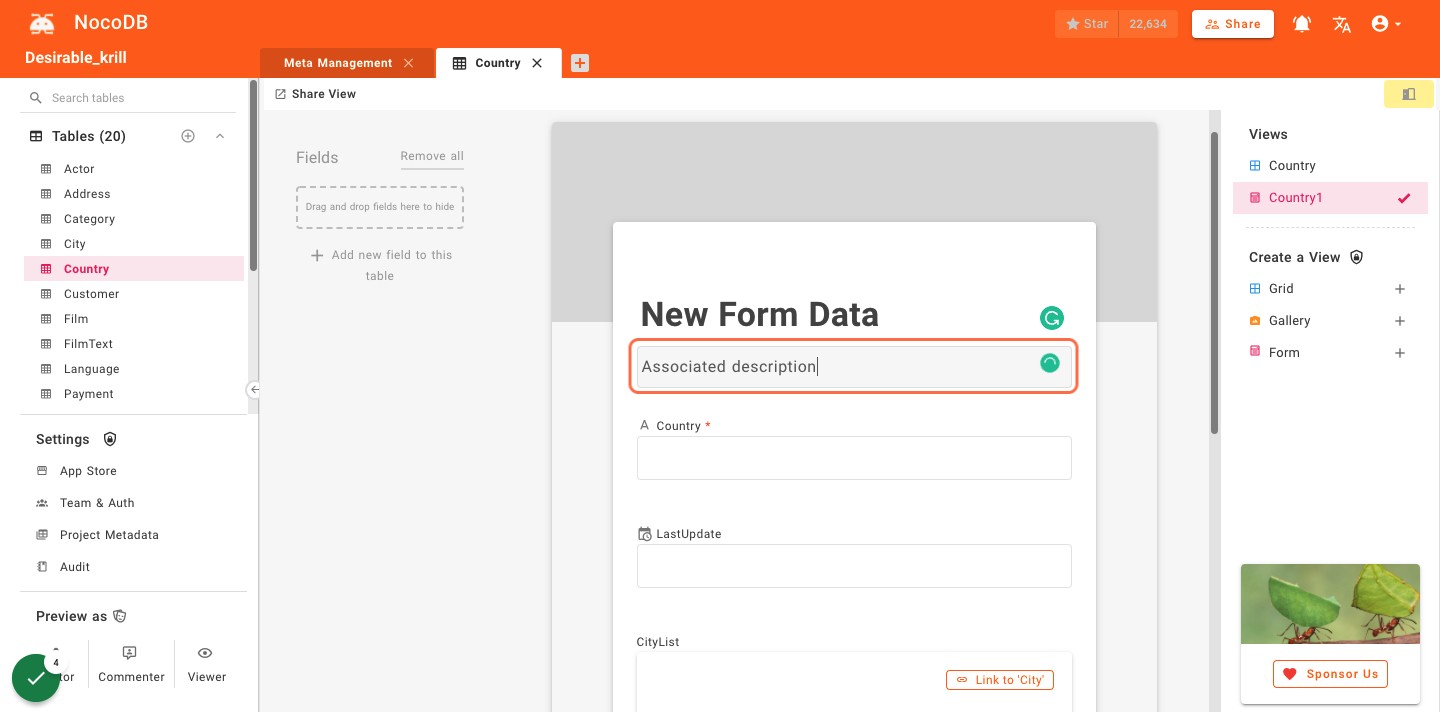Select the Country table in sidebar
This screenshot has height=712, width=1440.
coord(134,269)
